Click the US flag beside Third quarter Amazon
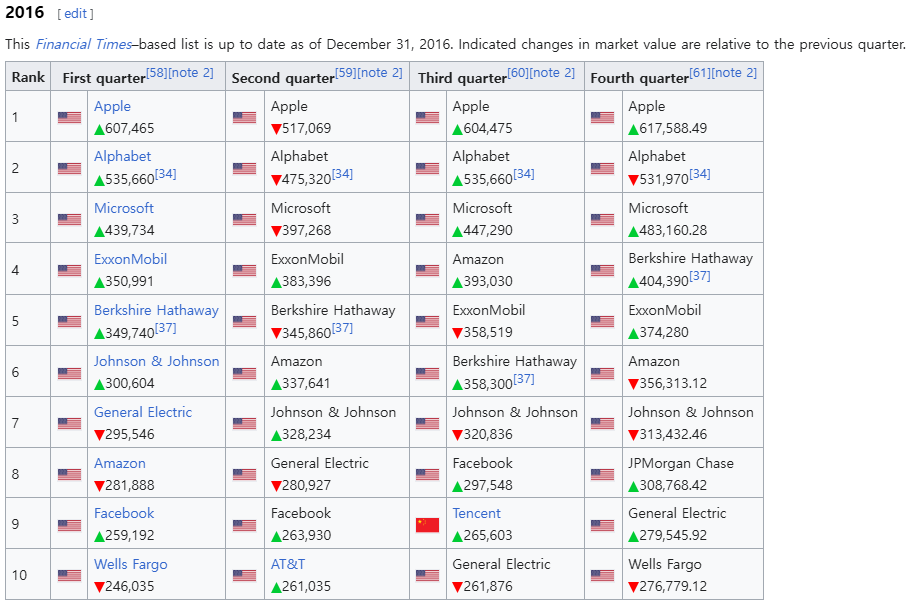 click(x=427, y=270)
